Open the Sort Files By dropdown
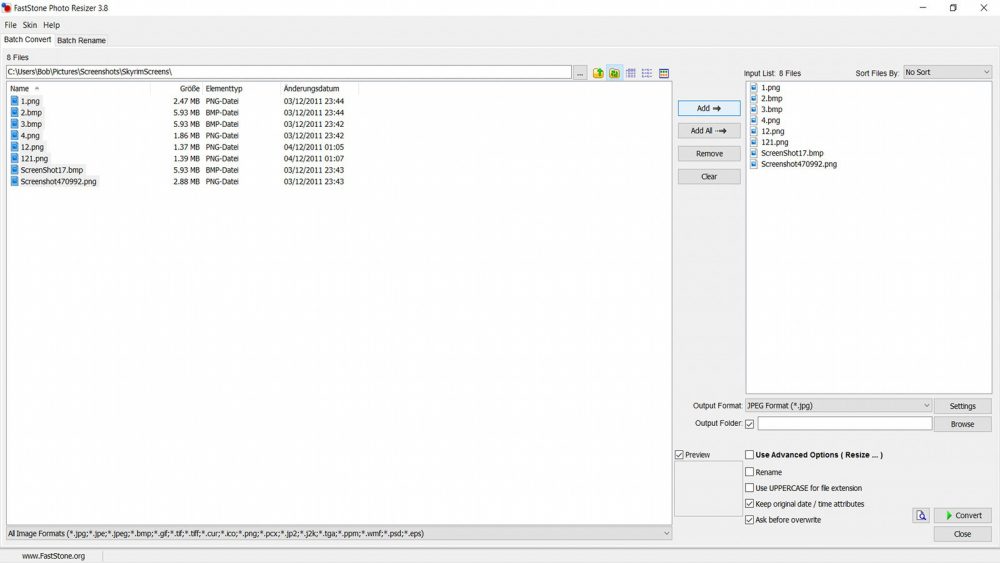This screenshot has height=563, width=1000. pos(947,72)
